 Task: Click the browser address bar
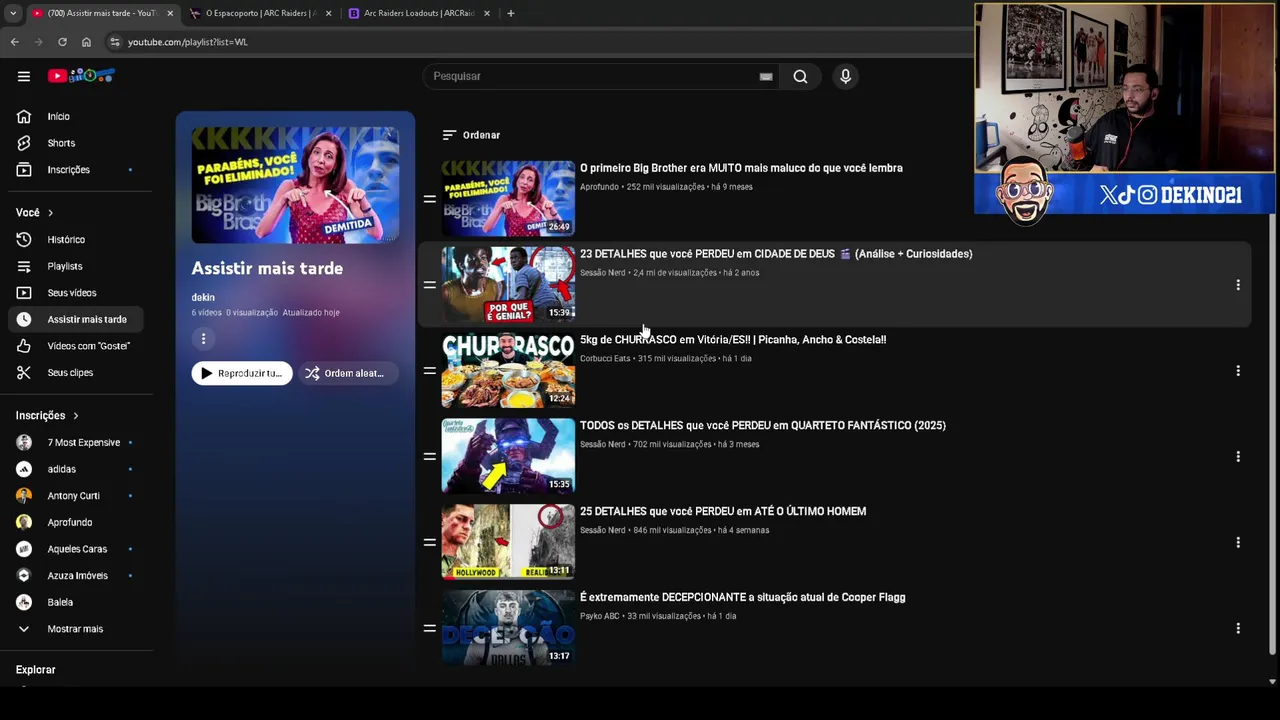540,42
